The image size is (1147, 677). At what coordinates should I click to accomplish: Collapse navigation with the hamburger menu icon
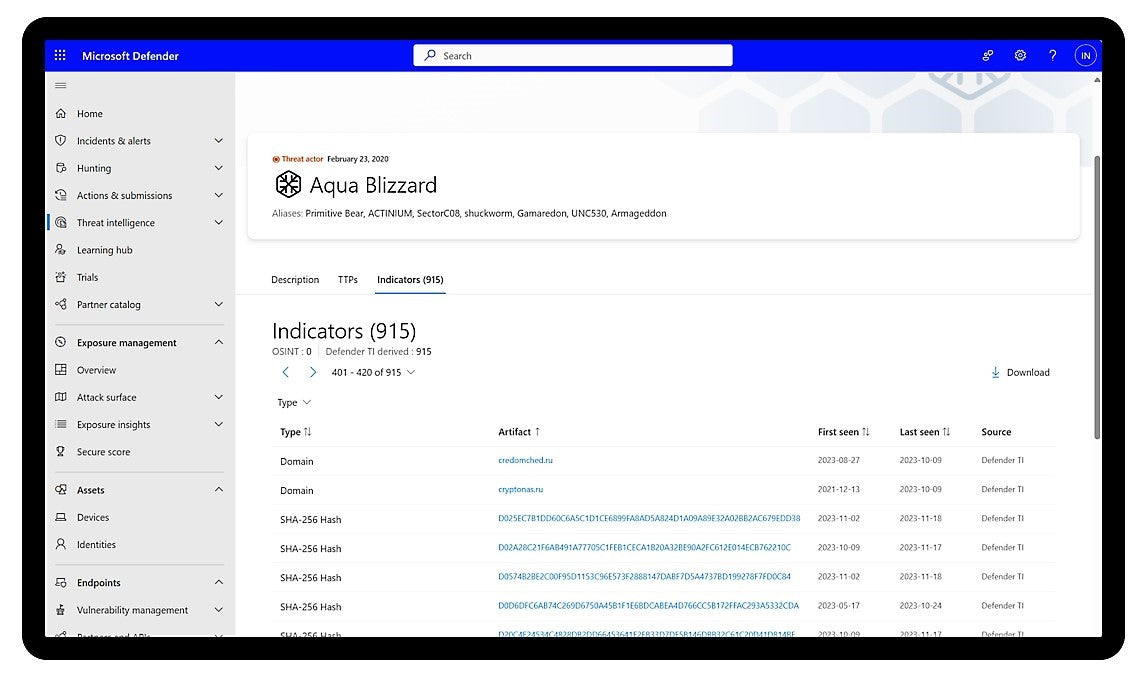tap(61, 86)
